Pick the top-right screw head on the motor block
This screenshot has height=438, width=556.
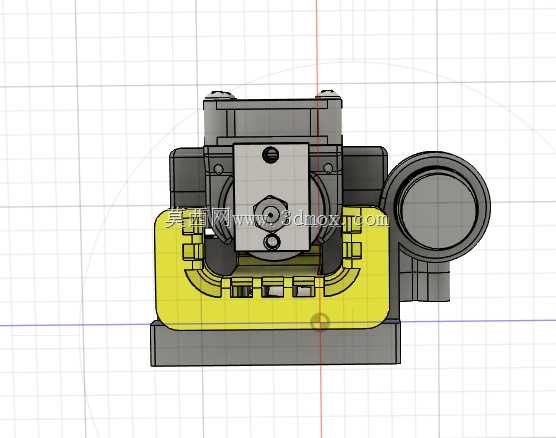pos(328,93)
